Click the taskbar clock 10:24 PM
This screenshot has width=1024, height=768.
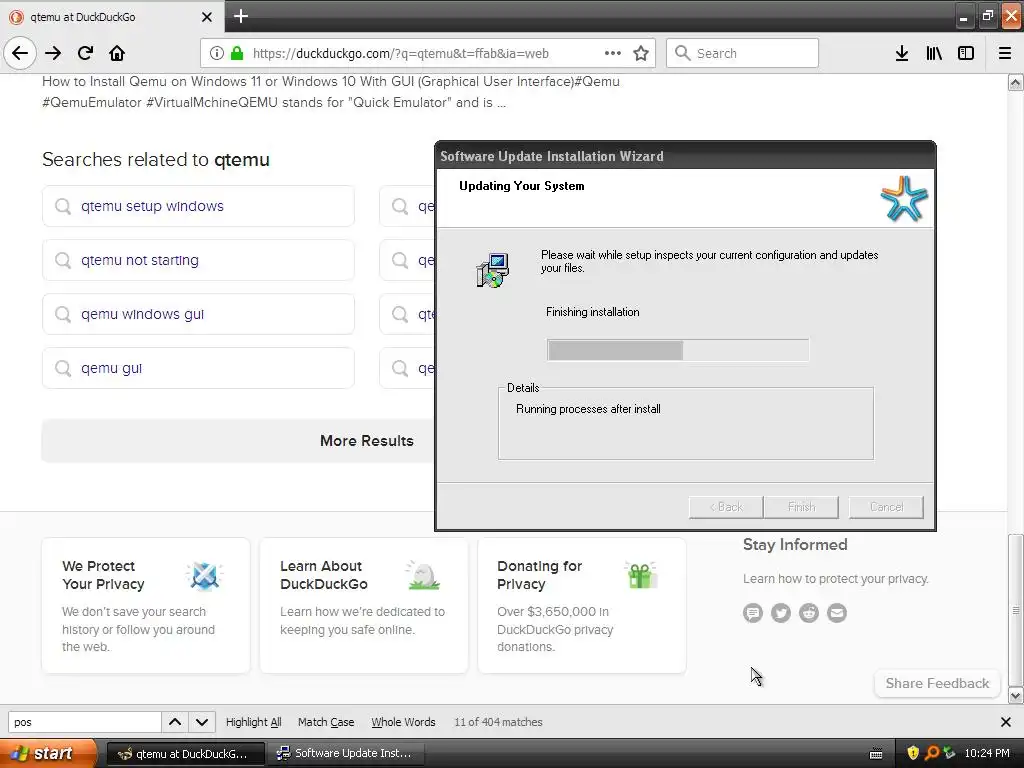pos(987,753)
